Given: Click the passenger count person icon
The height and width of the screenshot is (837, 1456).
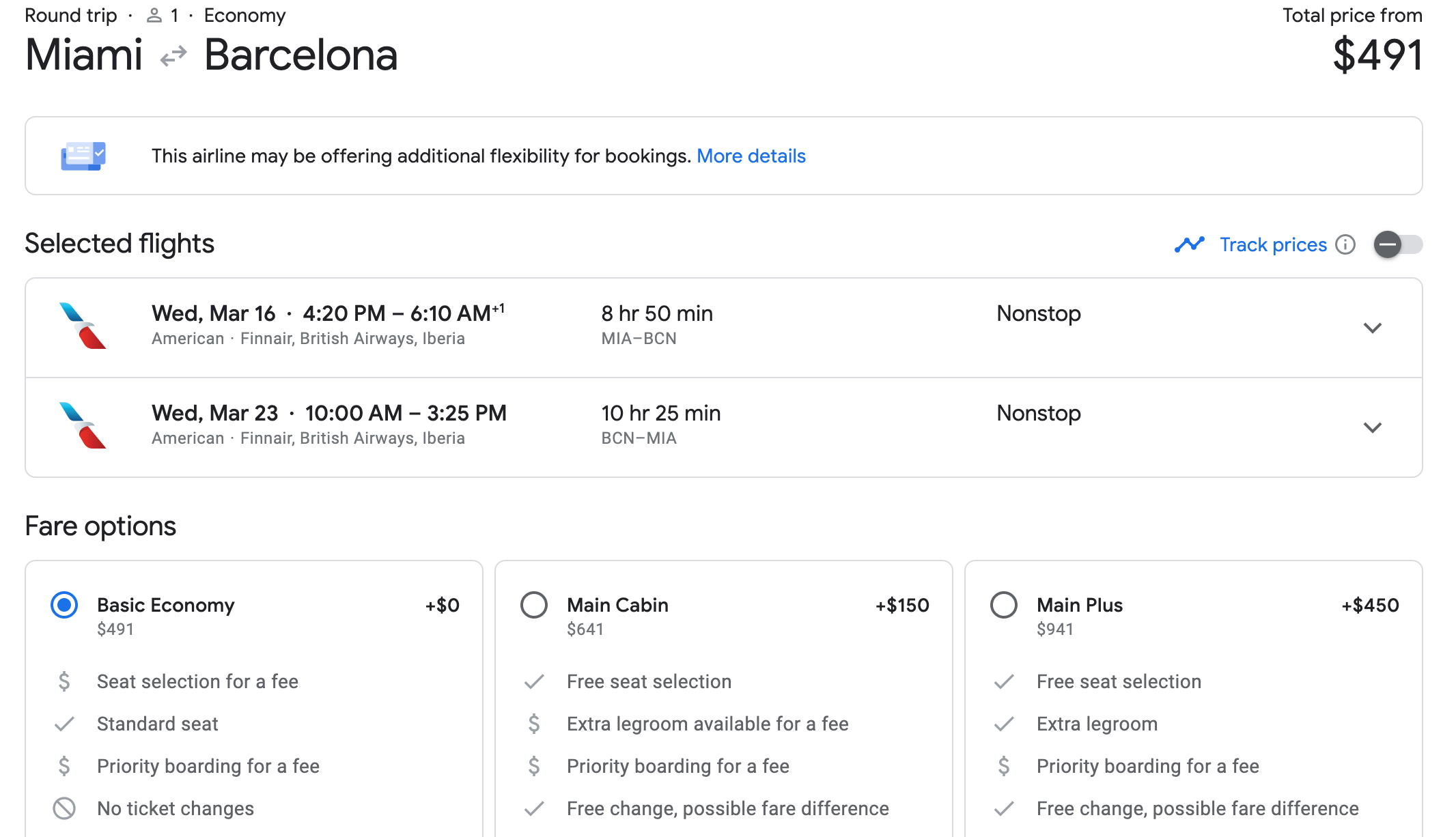Looking at the screenshot, I should coord(154,15).
